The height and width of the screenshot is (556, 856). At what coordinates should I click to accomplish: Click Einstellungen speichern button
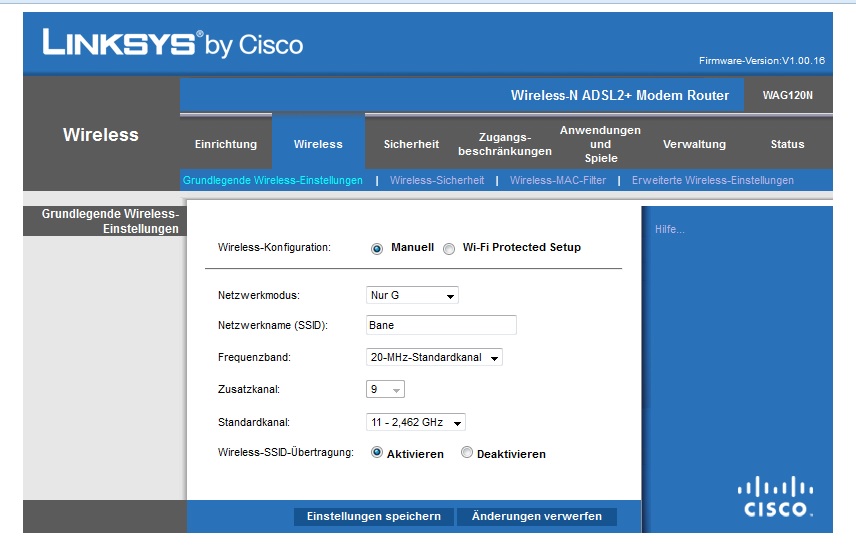tap(373, 517)
